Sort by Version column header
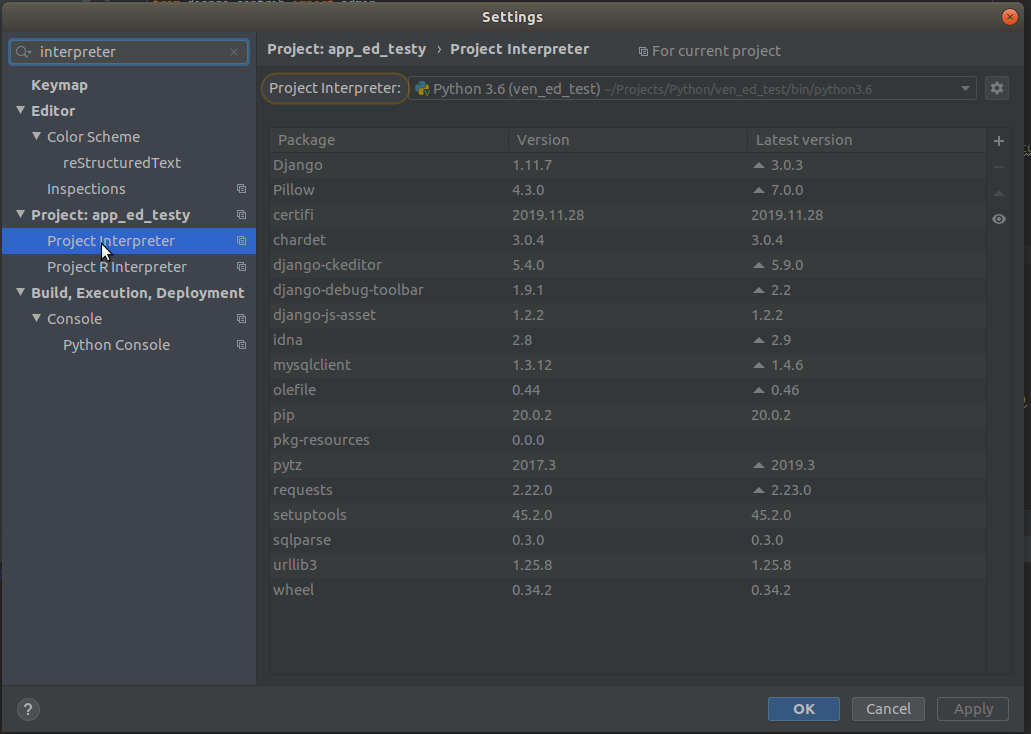Viewport: 1031px width, 734px height. point(627,140)
